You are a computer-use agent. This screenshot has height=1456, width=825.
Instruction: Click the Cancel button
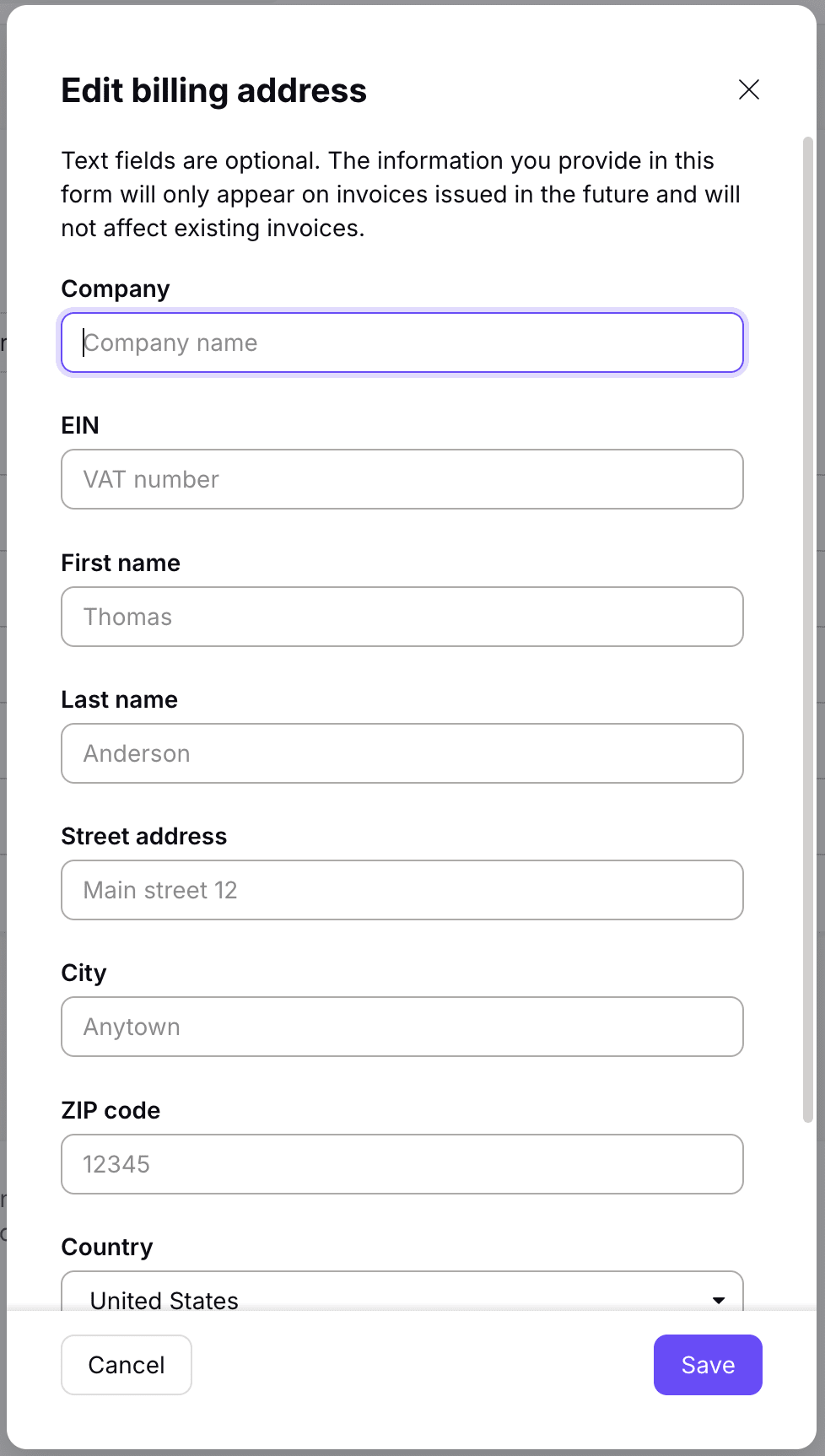click(x=126, y=1364)
